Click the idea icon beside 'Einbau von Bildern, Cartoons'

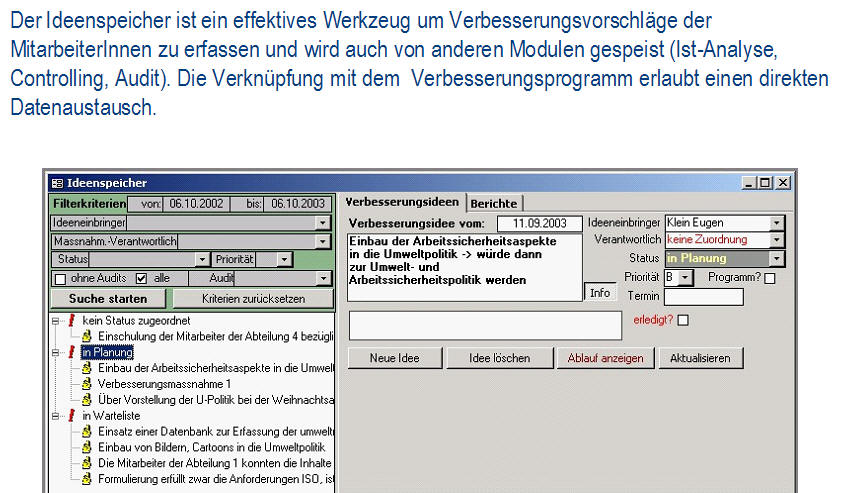pyautogui.click(x=87, y=447)
